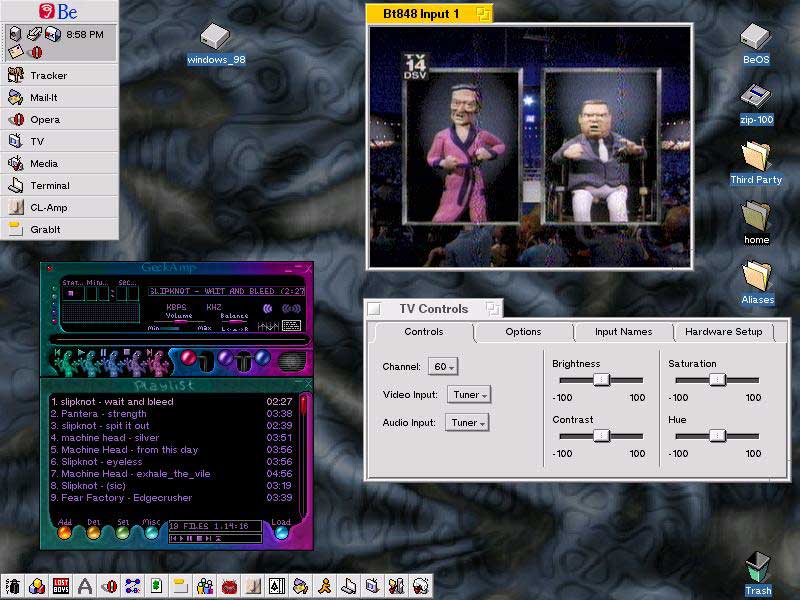Select the Controls tab in TV Controls

(423, 332)
